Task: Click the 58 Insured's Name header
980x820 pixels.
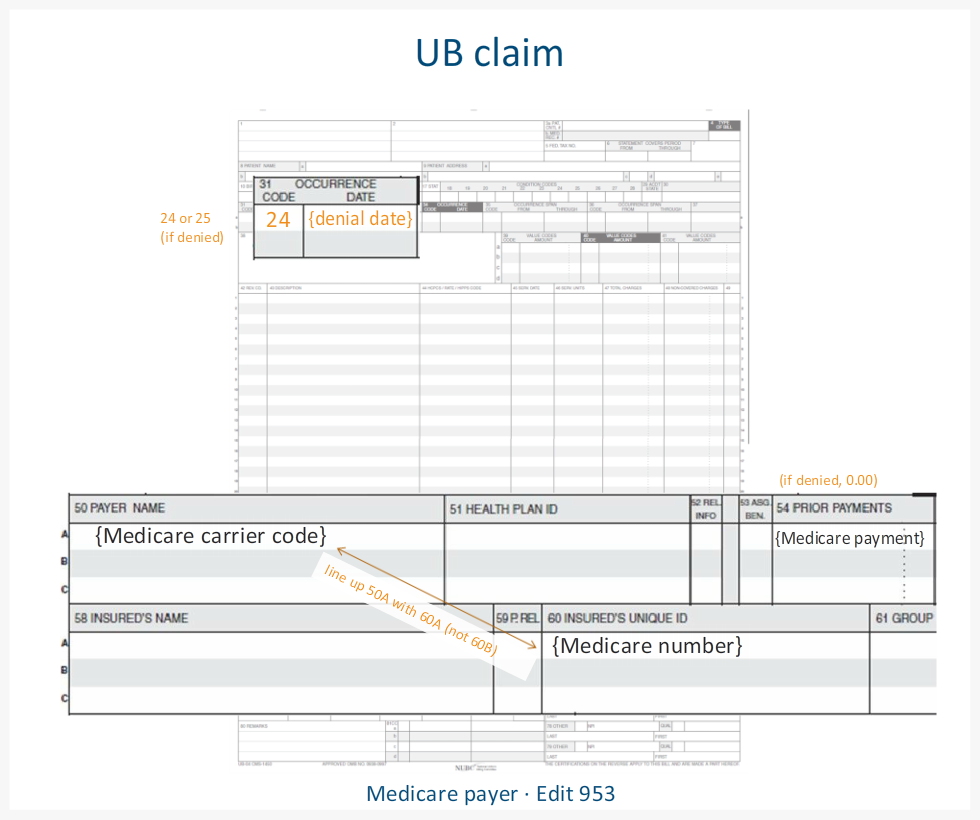Action: tap(131, 618)
